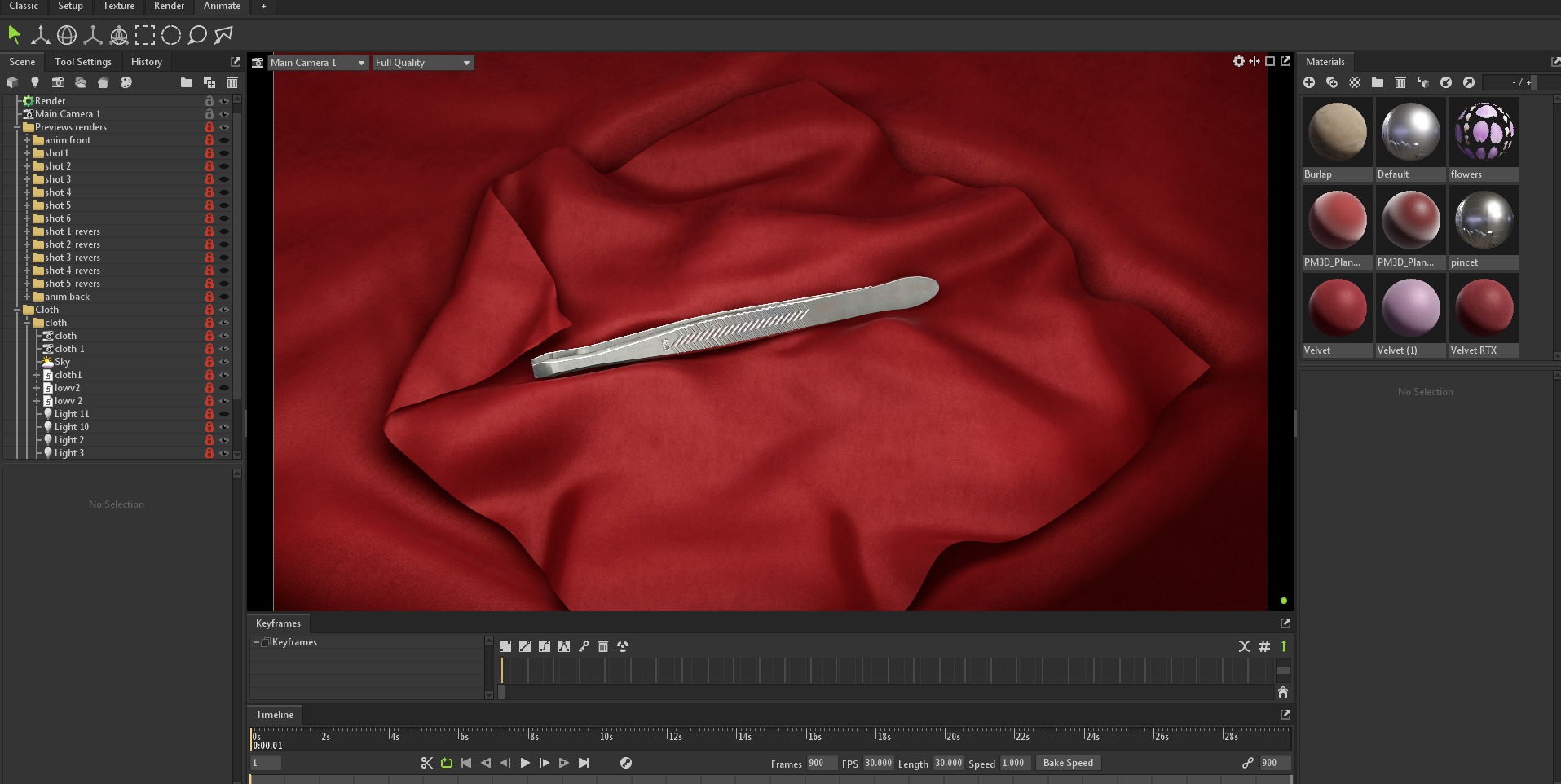1561x784 pixels.
Task: Click the checkered sphere icon in Materials
Action: (x=1355, y=82)
